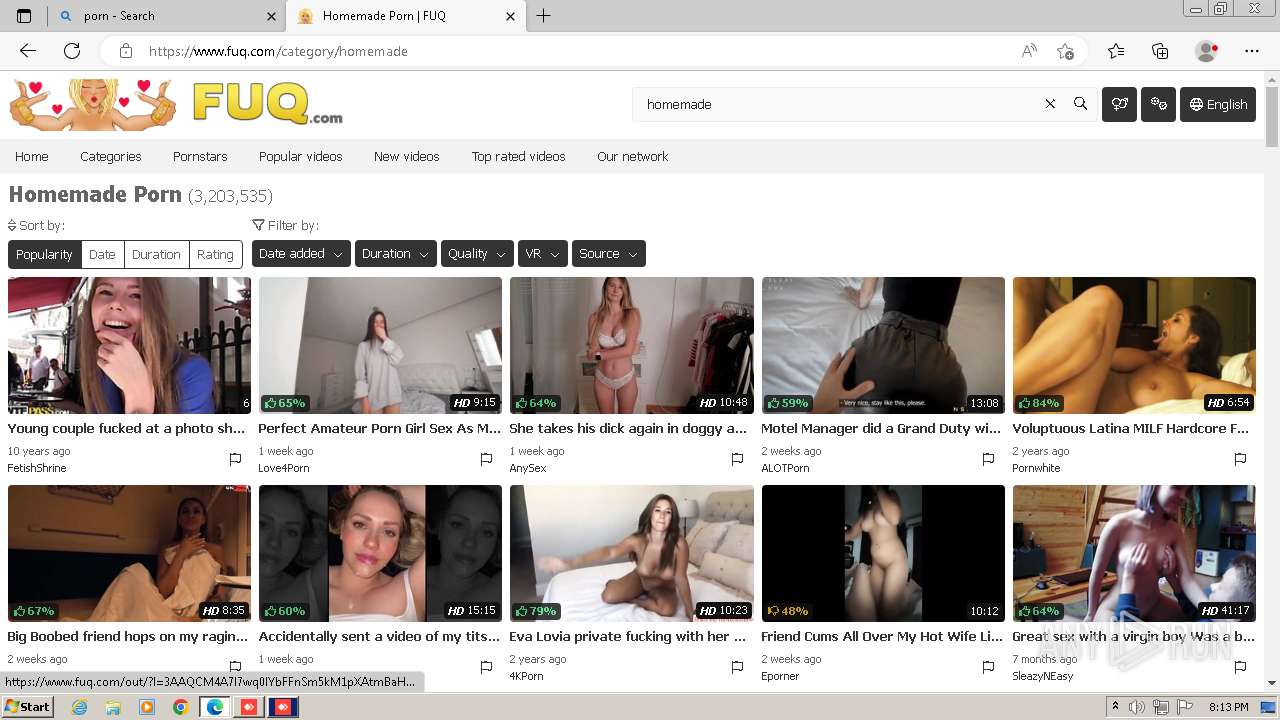The height and width of the screenshot is (720, 1280).
Task: Open the Favorites list
Action: 1116,51
